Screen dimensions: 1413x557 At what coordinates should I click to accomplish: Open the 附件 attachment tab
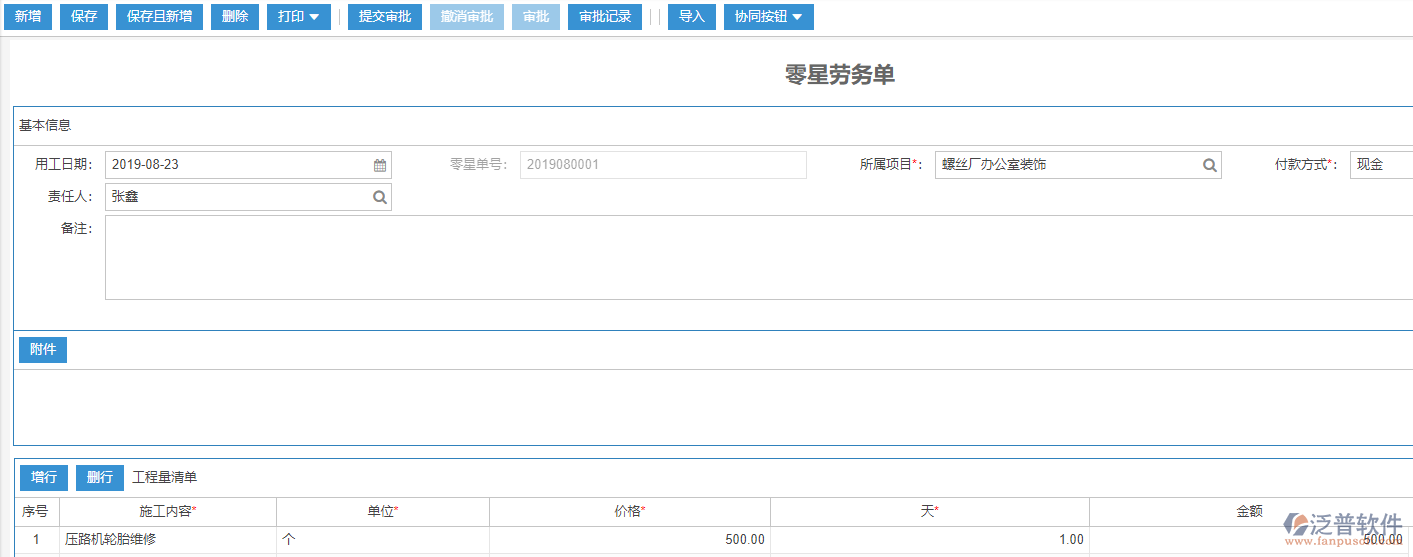pyautogui.click(x=43, y=350)
